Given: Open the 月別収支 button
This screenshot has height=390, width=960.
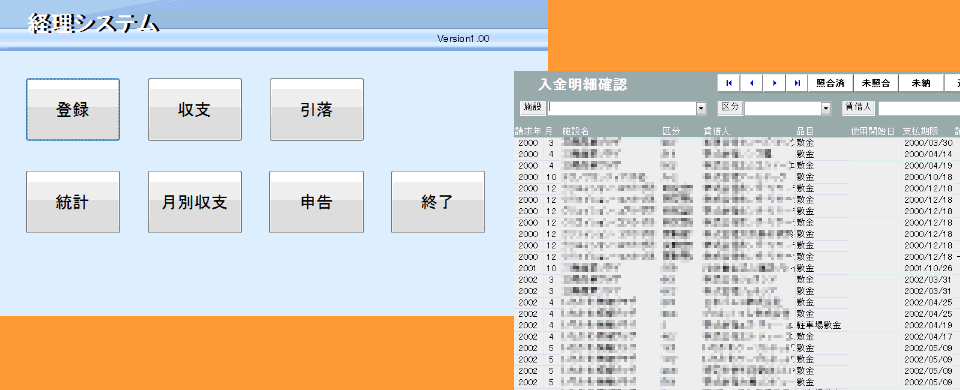Looking at the screenshot, I should [195, 202].
